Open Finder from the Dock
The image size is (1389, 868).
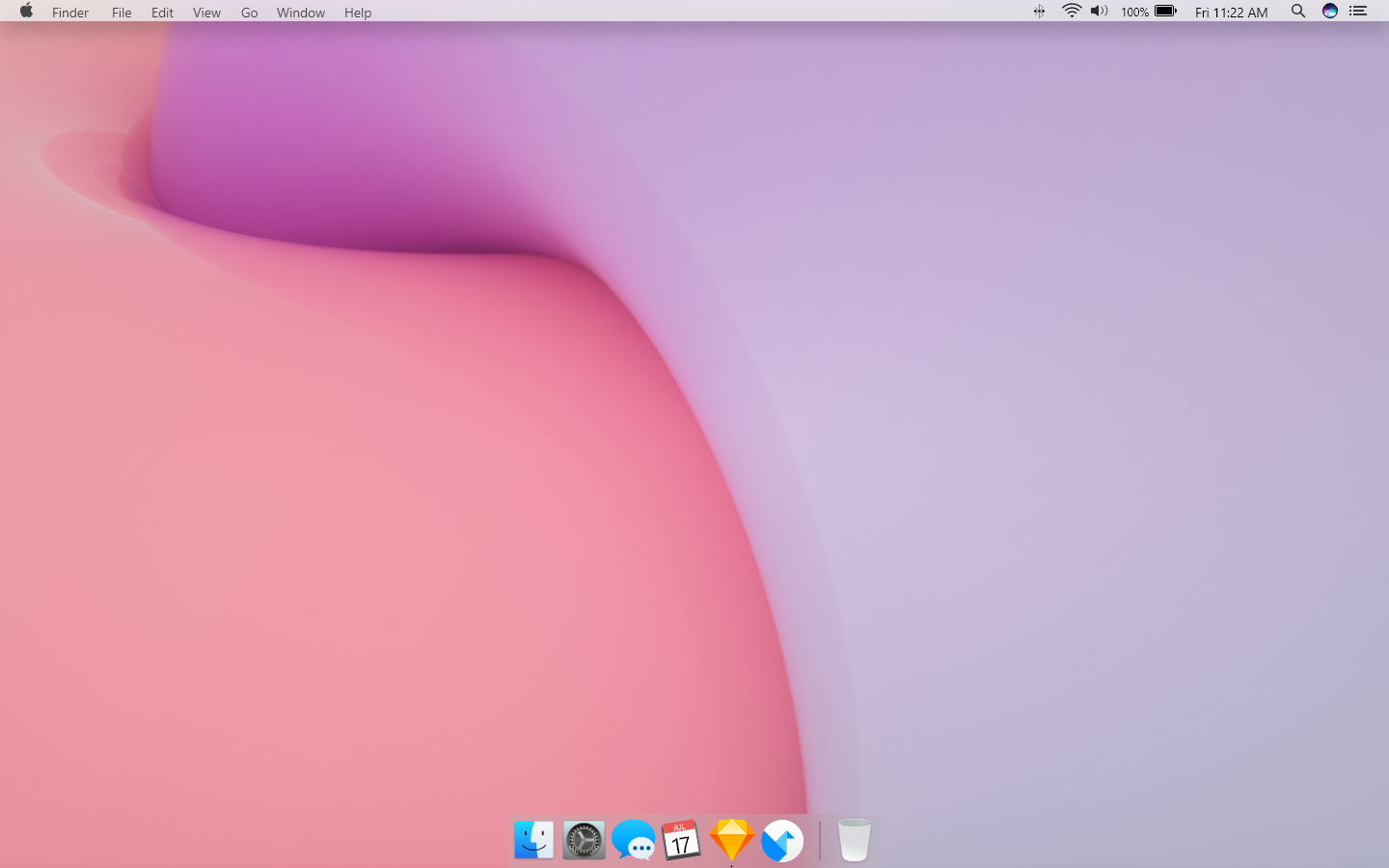533,840
